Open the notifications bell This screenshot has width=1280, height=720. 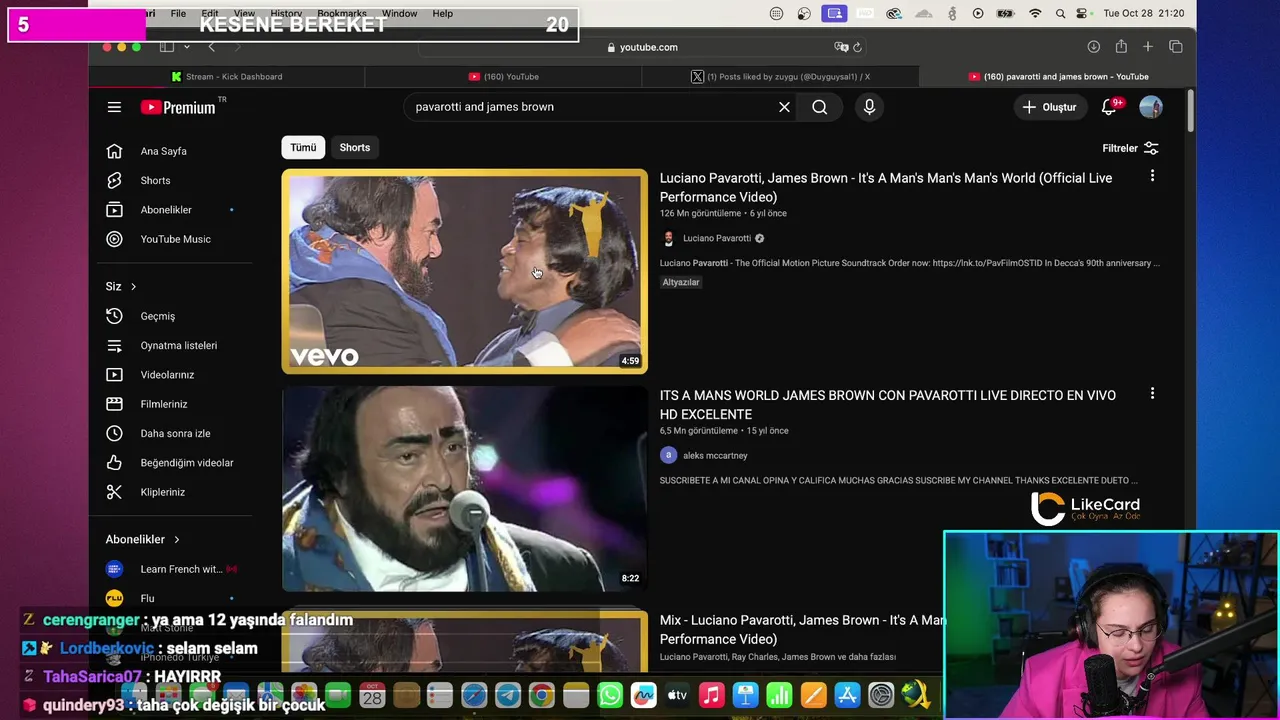(x=1109, y=107)
